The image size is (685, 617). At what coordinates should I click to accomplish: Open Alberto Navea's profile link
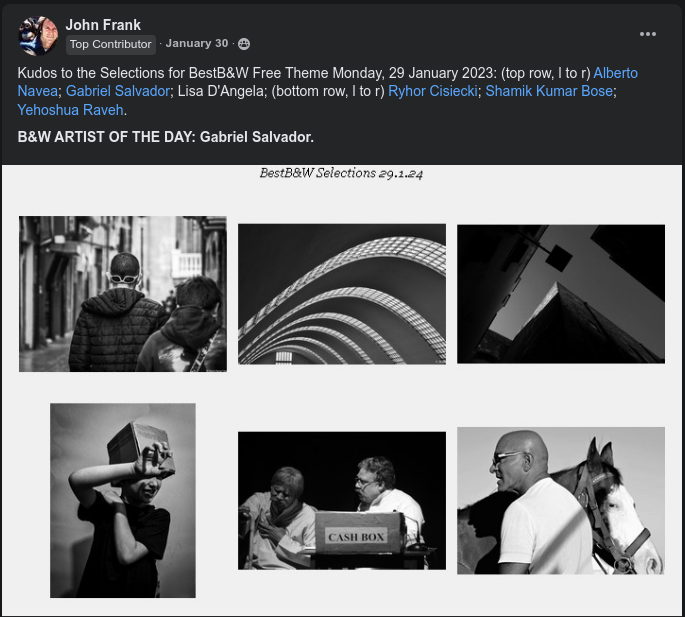[615, 73]
